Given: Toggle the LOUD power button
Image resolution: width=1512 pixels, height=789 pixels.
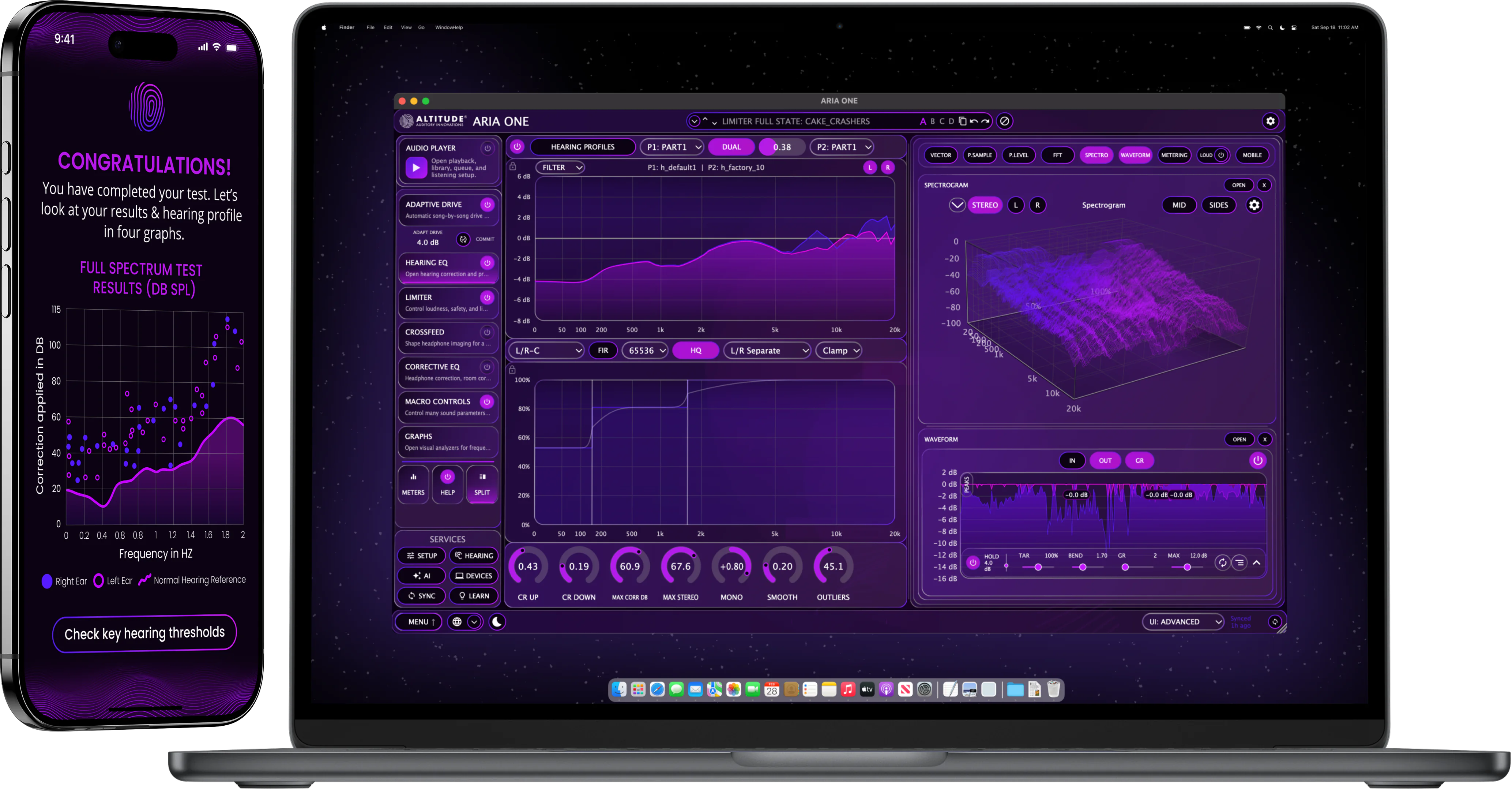Looking at the screenshot, I should click(x=1221, y=155).
